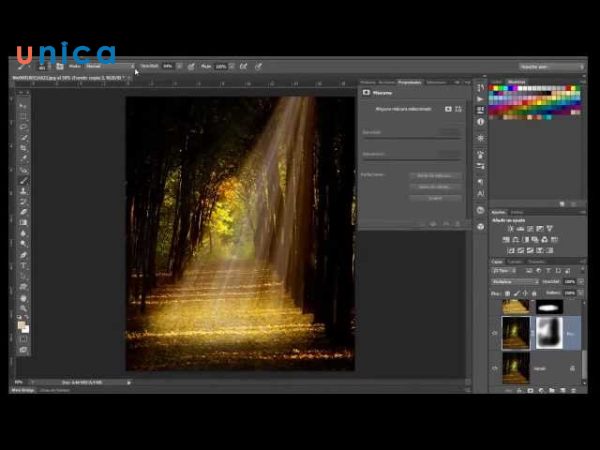Select the layer mask thumbnail of highlighted layer
Screen dimensions: 600x450
547,334
